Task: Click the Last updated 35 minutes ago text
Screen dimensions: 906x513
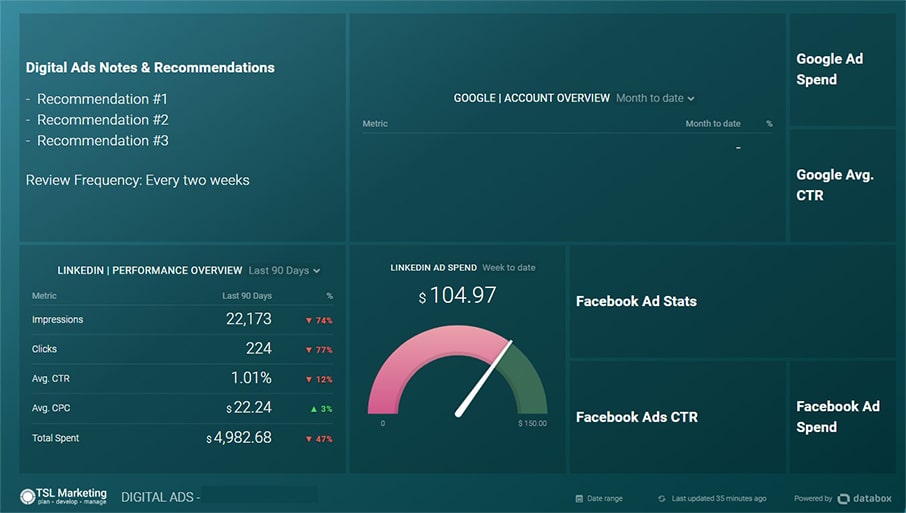Action: click(x=719, y=498)
